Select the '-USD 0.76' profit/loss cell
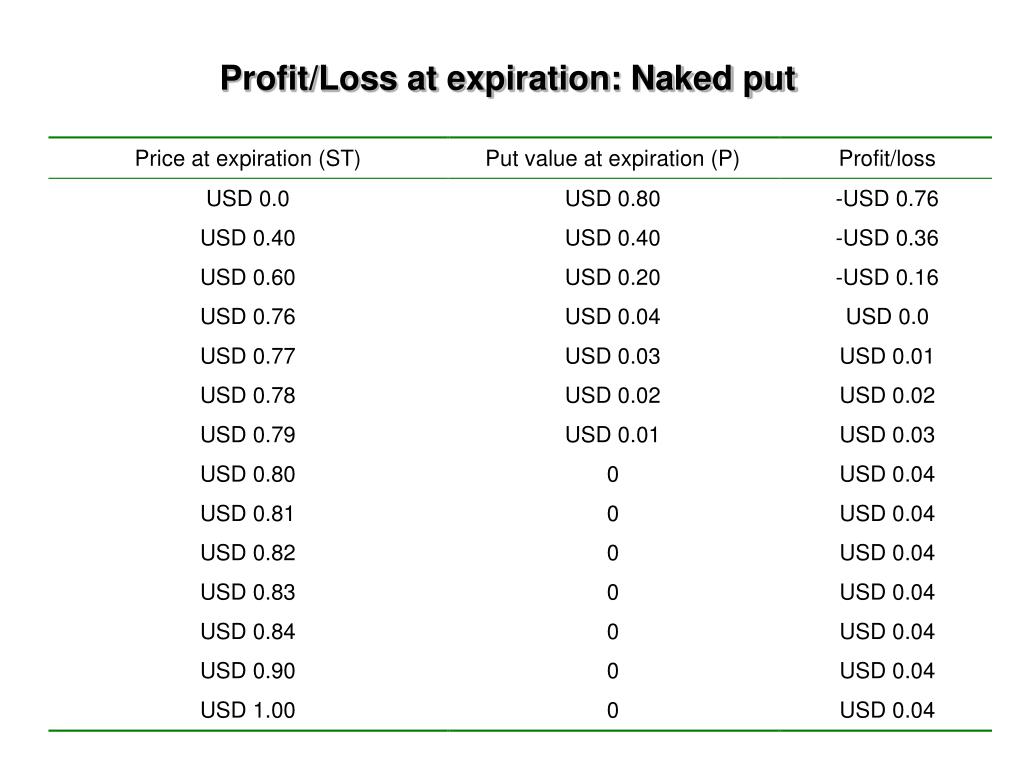 [887, 199]
